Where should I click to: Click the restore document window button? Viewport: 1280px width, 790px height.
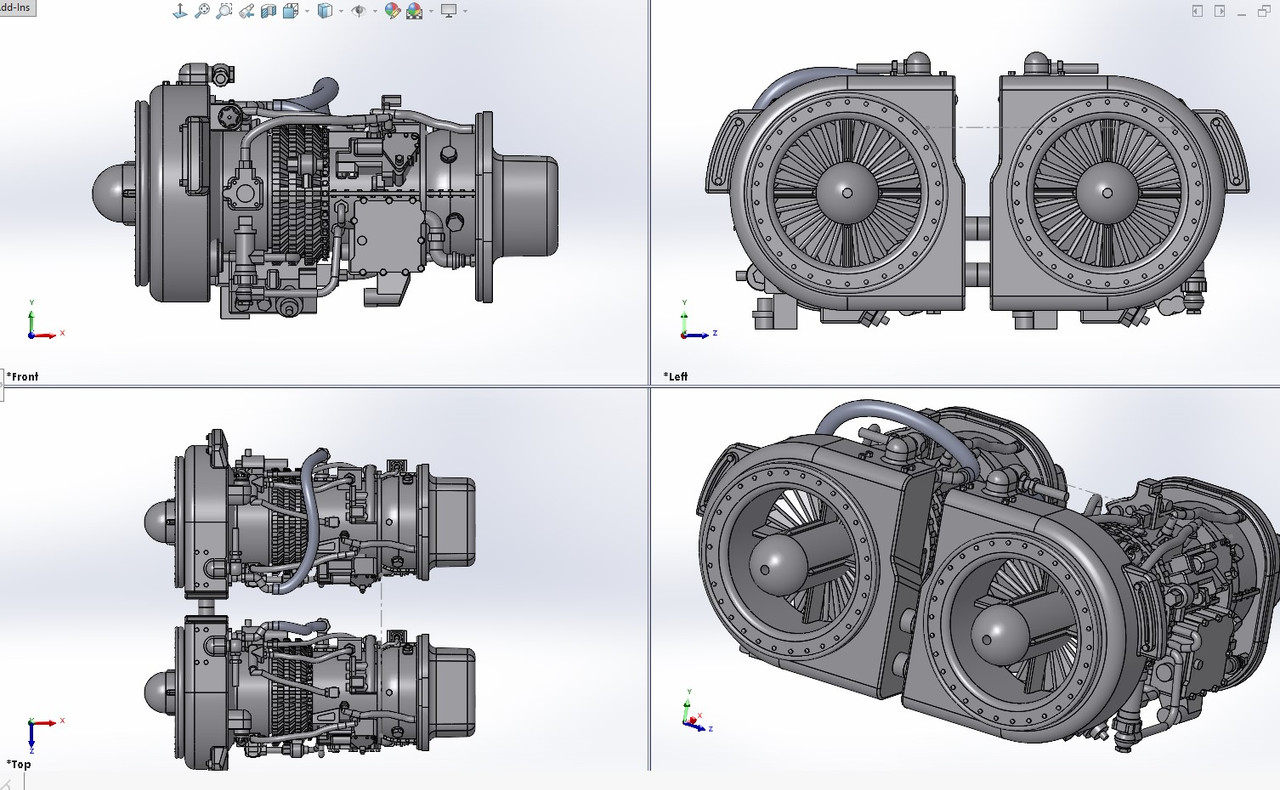(1265, 11)
